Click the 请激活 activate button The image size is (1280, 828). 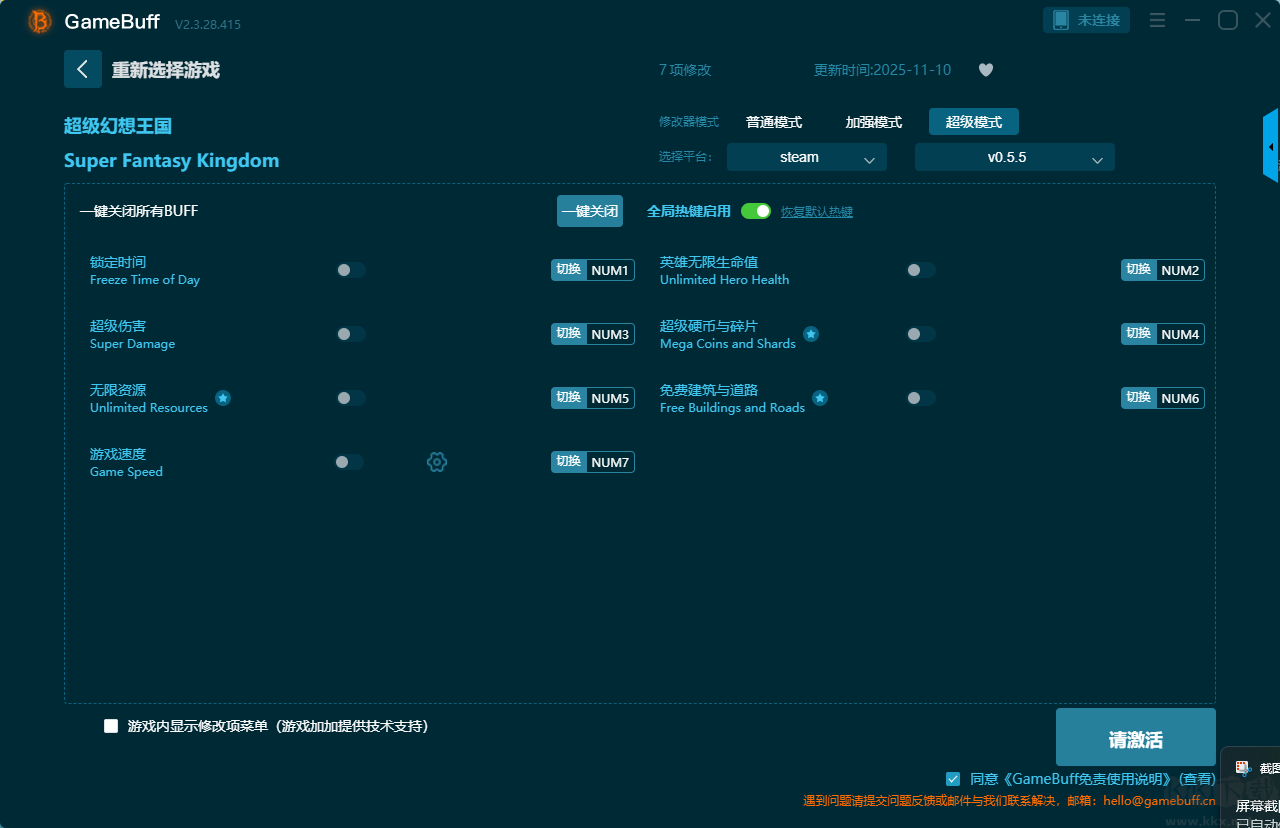click(1136, 737)
